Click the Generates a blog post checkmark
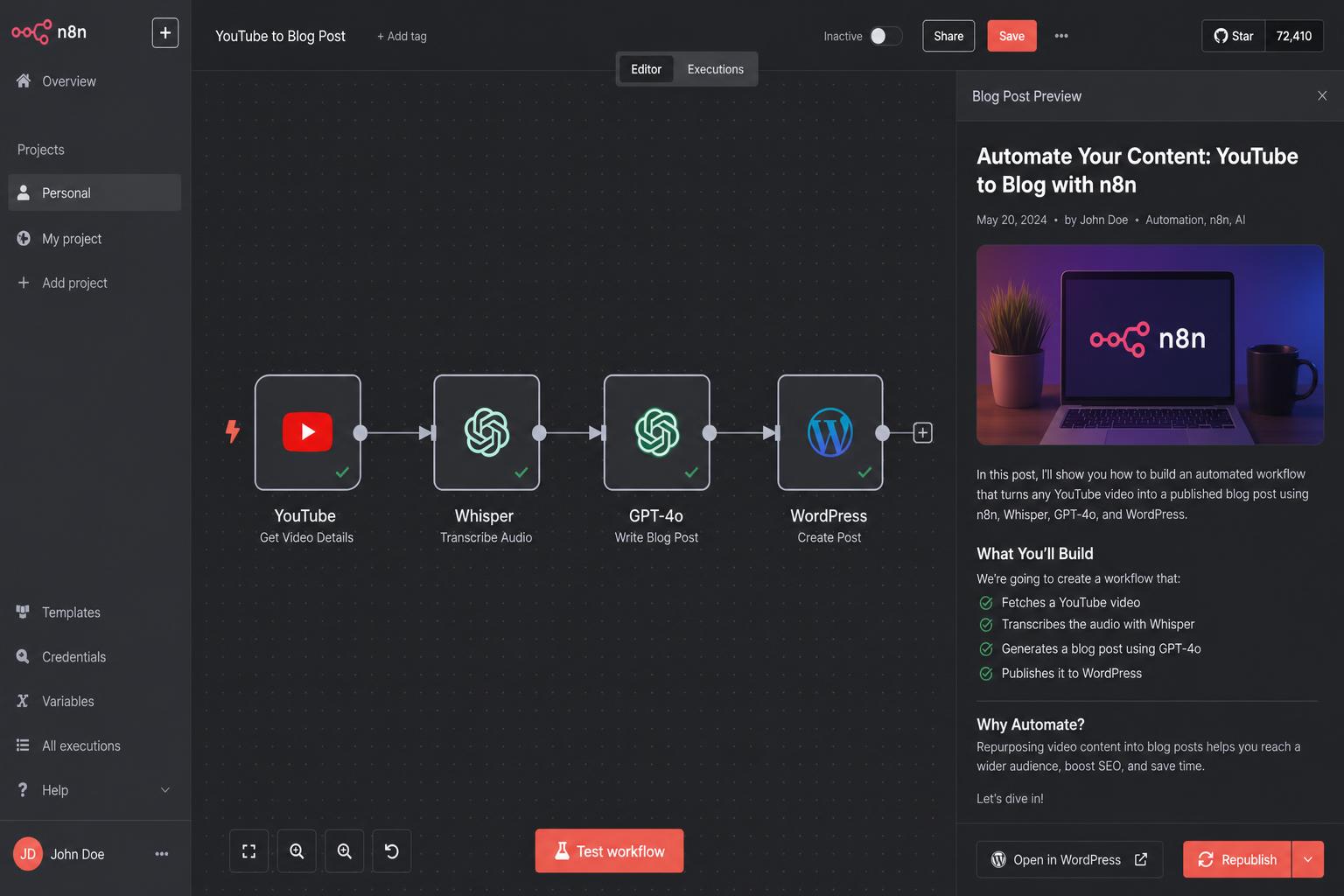The image size is (1344, 896). coord(986,649)
